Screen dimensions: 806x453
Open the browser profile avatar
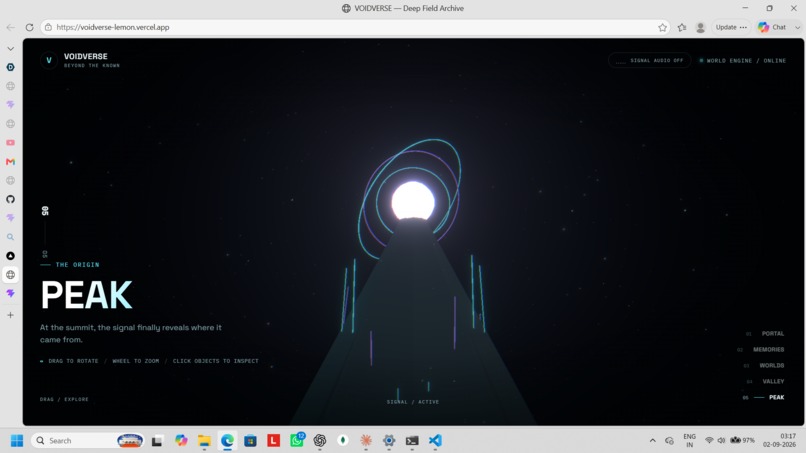[x=700, y=27]
